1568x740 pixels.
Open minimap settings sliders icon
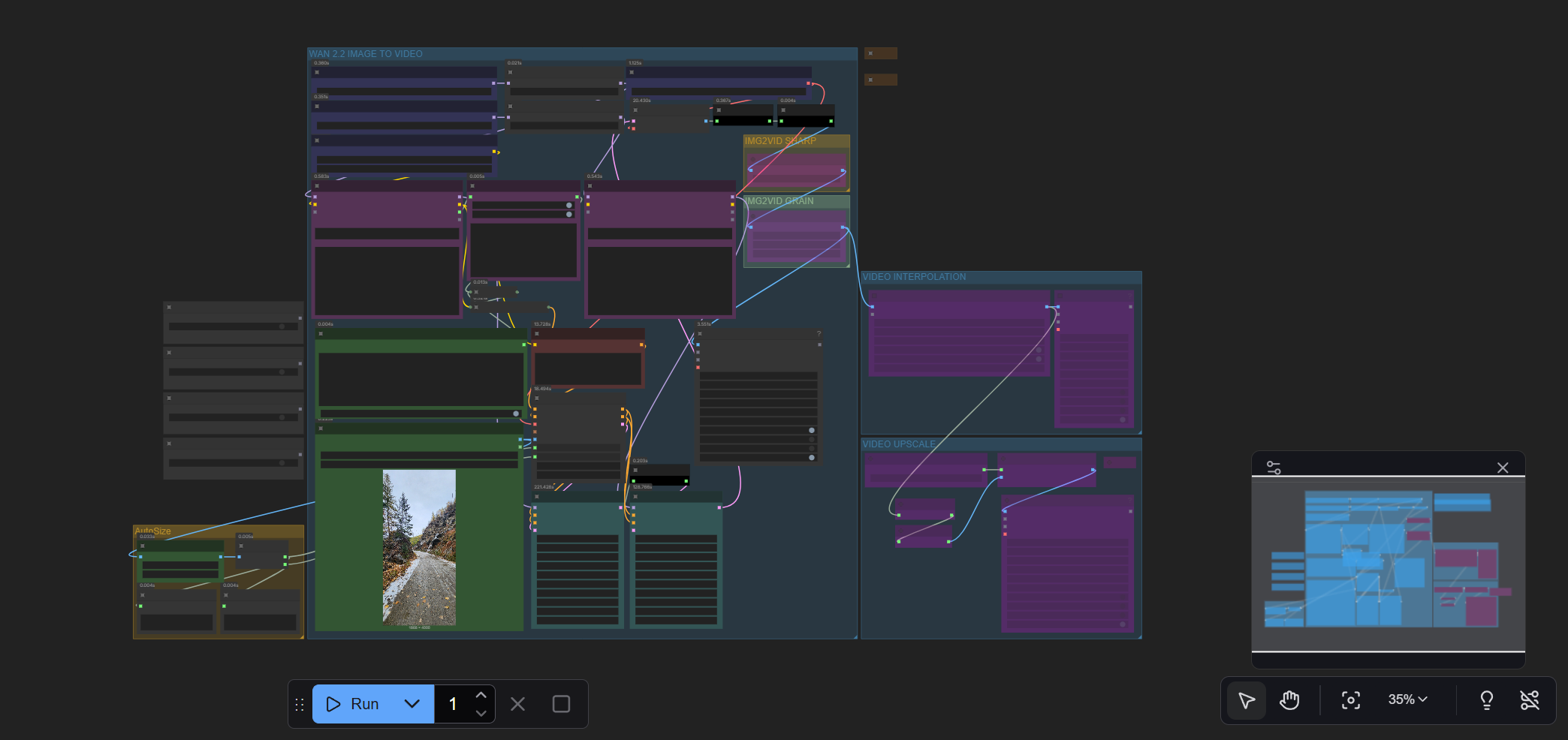(x=1274, y=468)
